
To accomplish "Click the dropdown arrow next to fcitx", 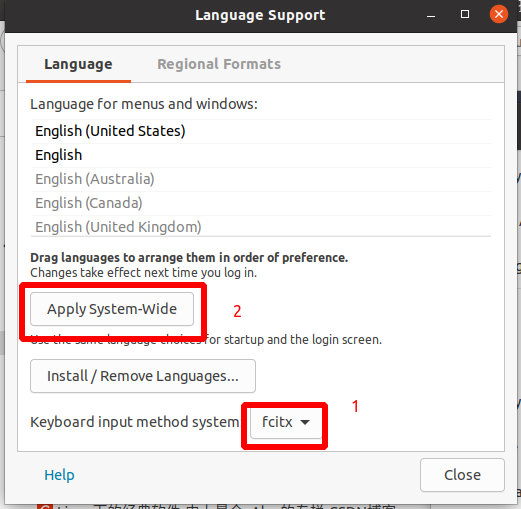I will click(305, 422).
